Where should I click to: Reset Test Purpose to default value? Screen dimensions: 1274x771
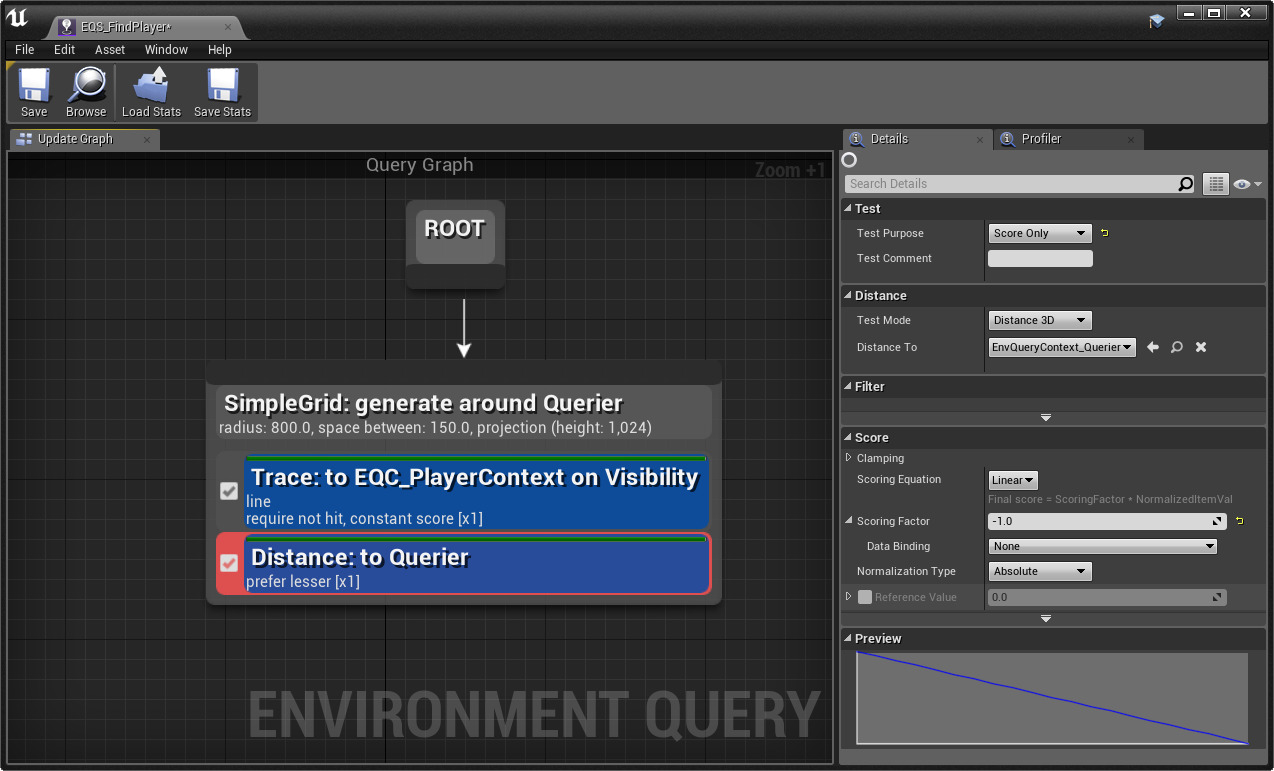pyautogui.click(x=1104, y=233)
